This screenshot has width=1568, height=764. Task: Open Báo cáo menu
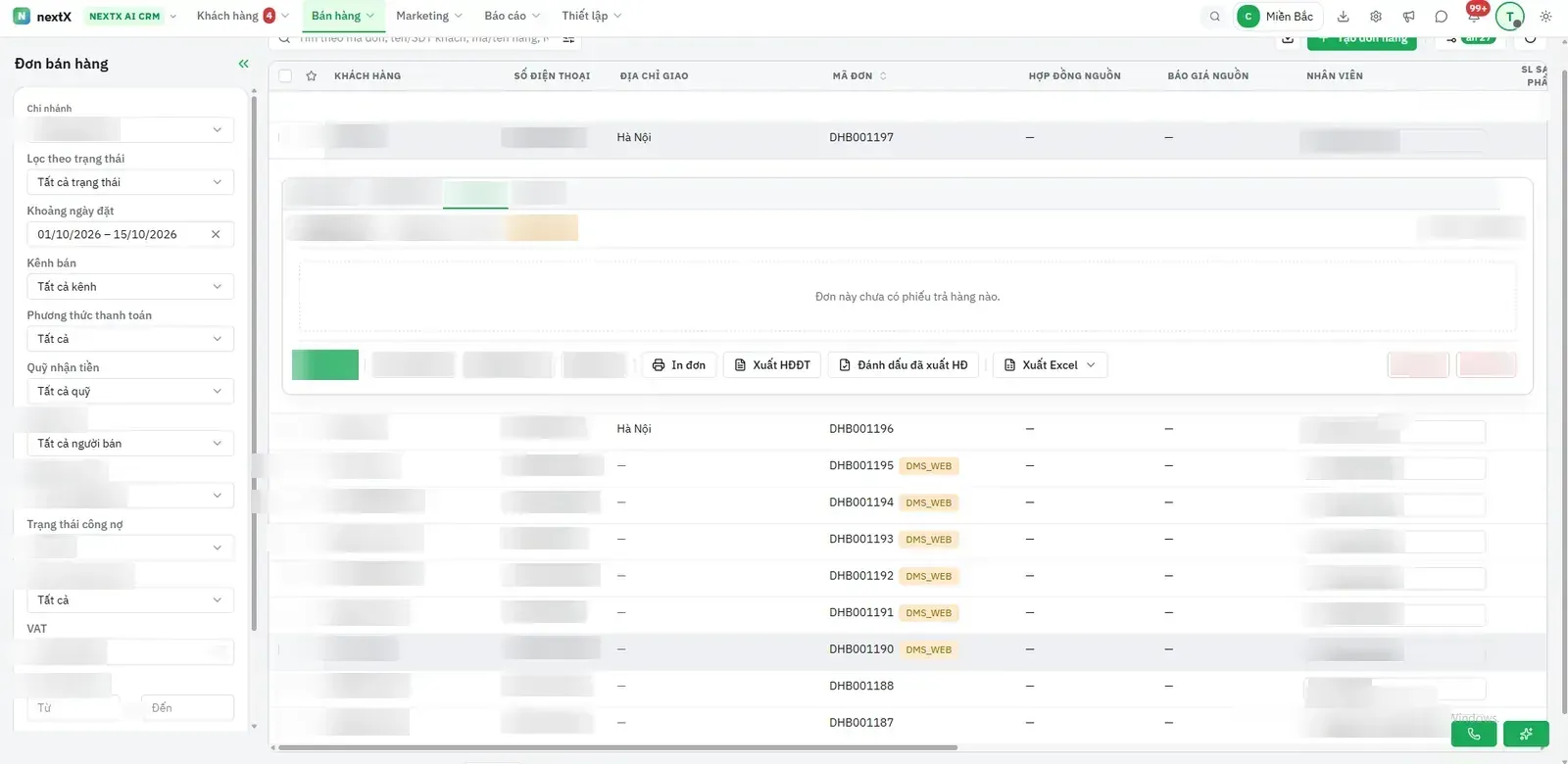click(512, 17)
